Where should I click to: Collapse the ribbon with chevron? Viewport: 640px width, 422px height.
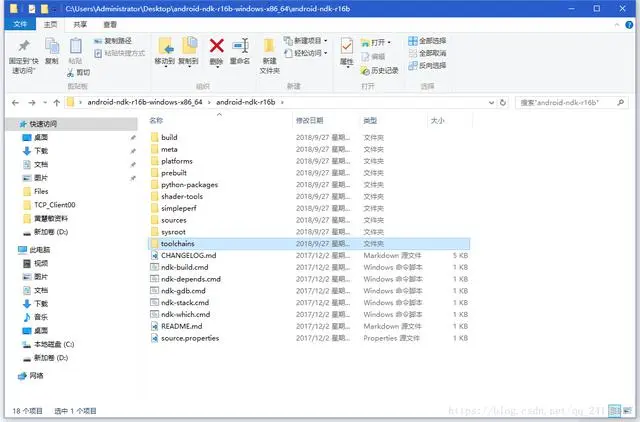coord(616,25)
